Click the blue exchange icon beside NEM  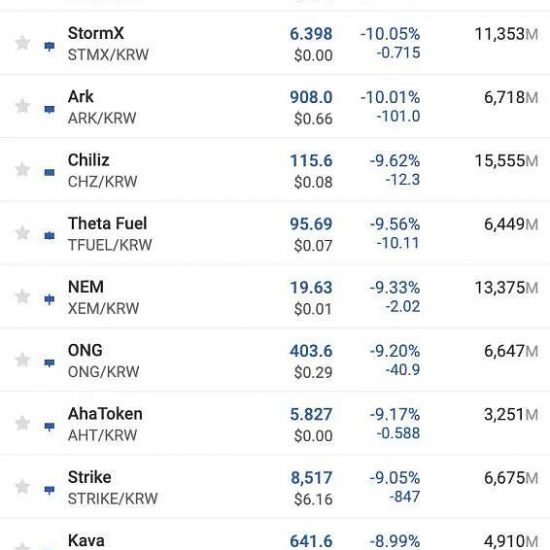pyautogui.click(x=49, y=299)
